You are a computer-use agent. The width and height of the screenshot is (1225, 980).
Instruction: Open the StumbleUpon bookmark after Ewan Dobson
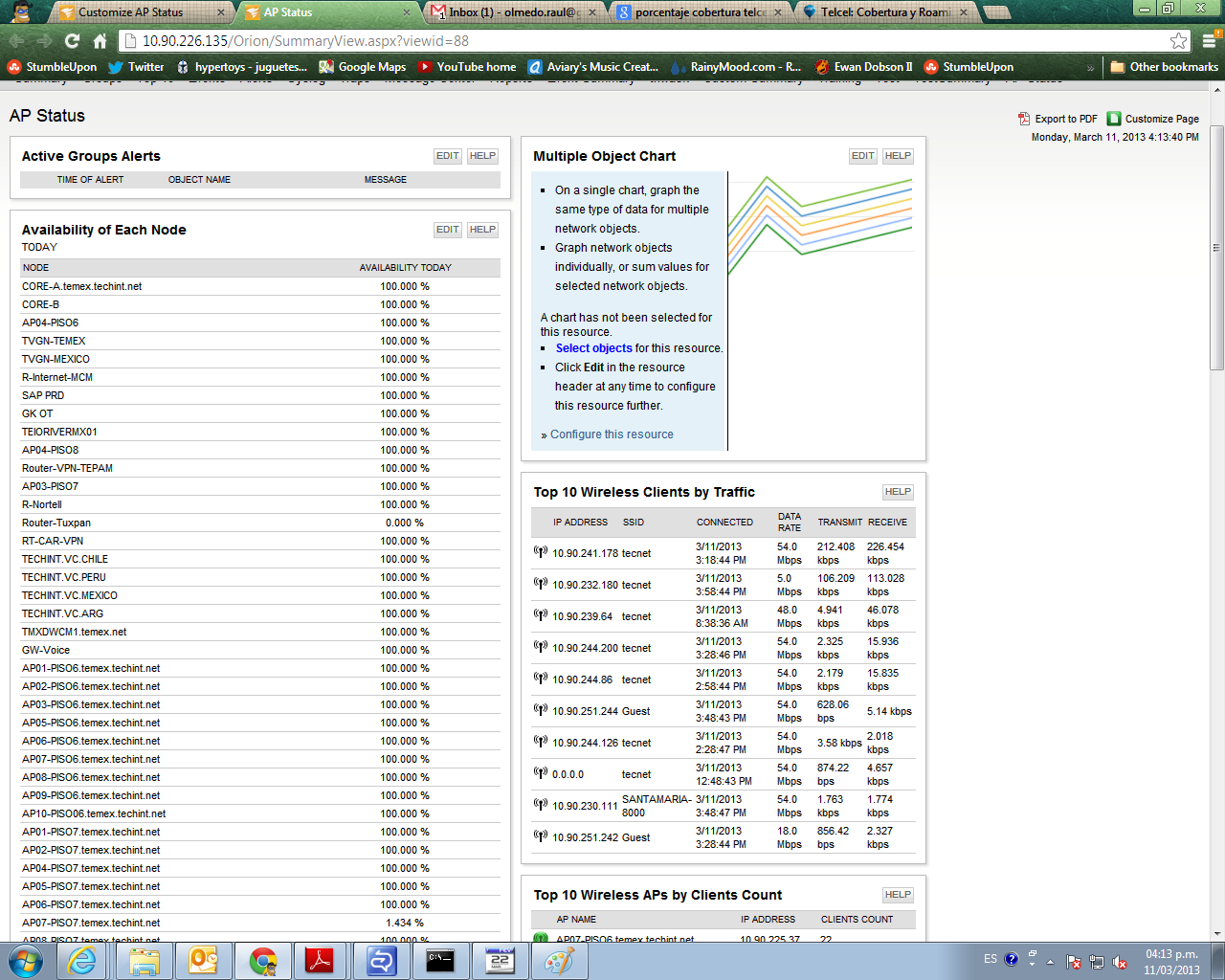pyautogui.click(x=969, y=67)
